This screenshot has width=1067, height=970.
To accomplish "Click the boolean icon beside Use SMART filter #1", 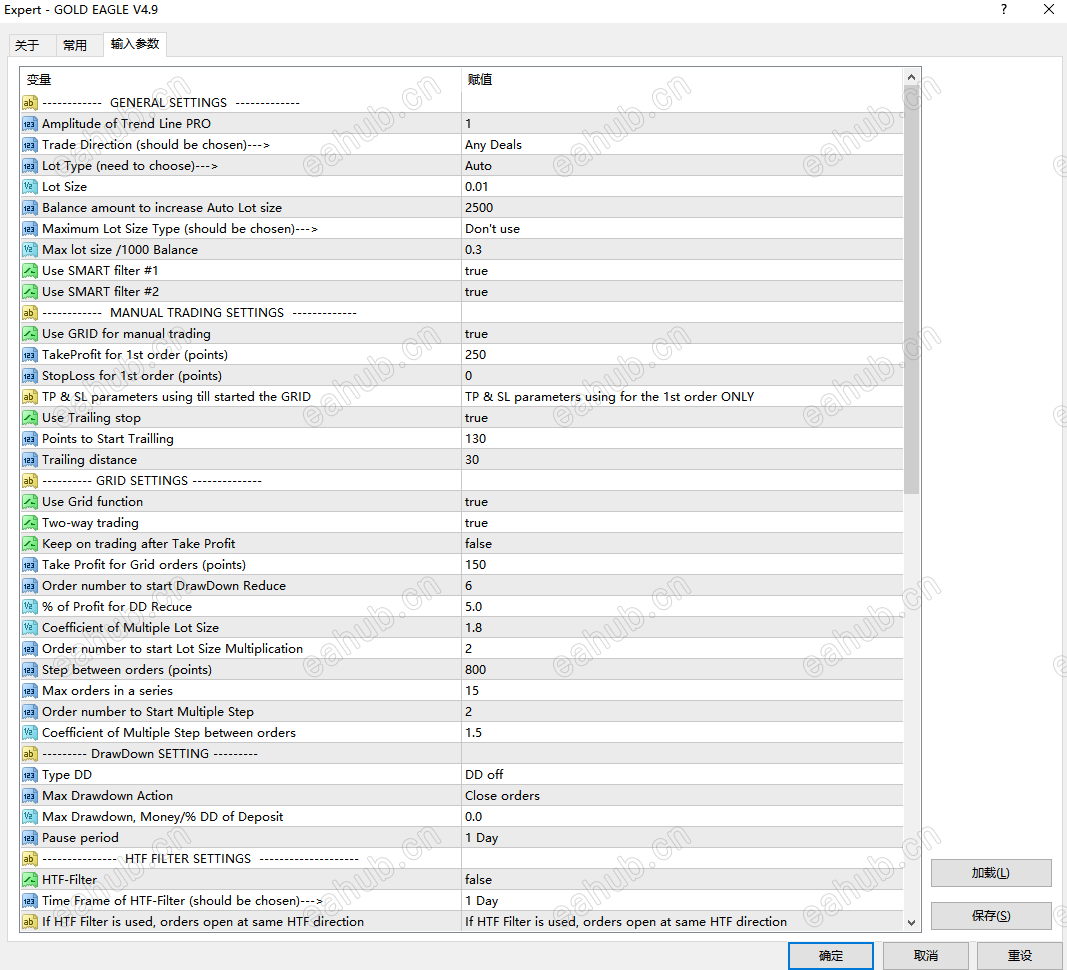I will click(x=29, y=271).
